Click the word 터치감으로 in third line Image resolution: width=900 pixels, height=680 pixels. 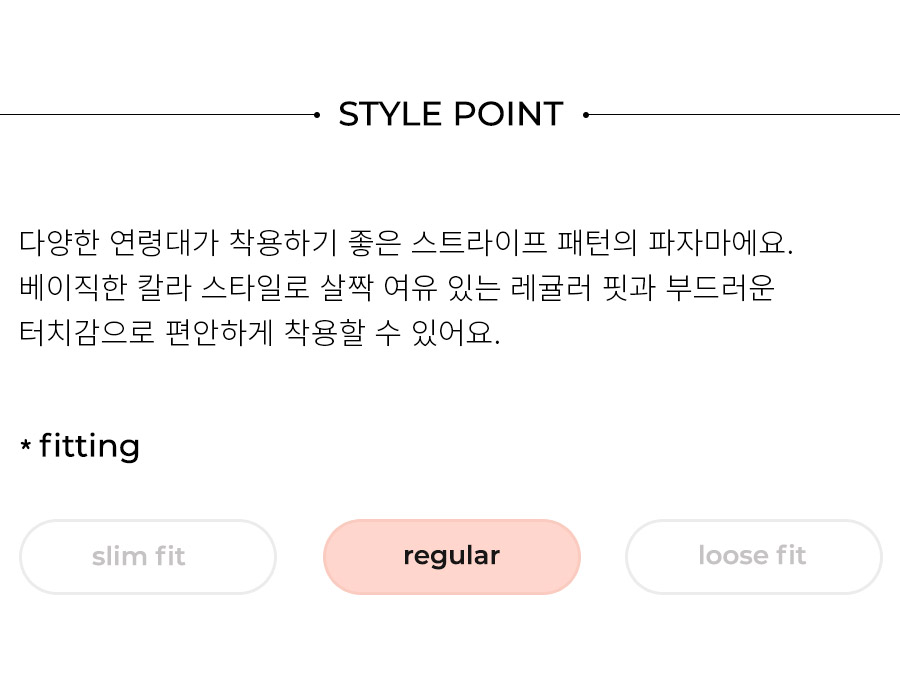click(x=87, y=333)
